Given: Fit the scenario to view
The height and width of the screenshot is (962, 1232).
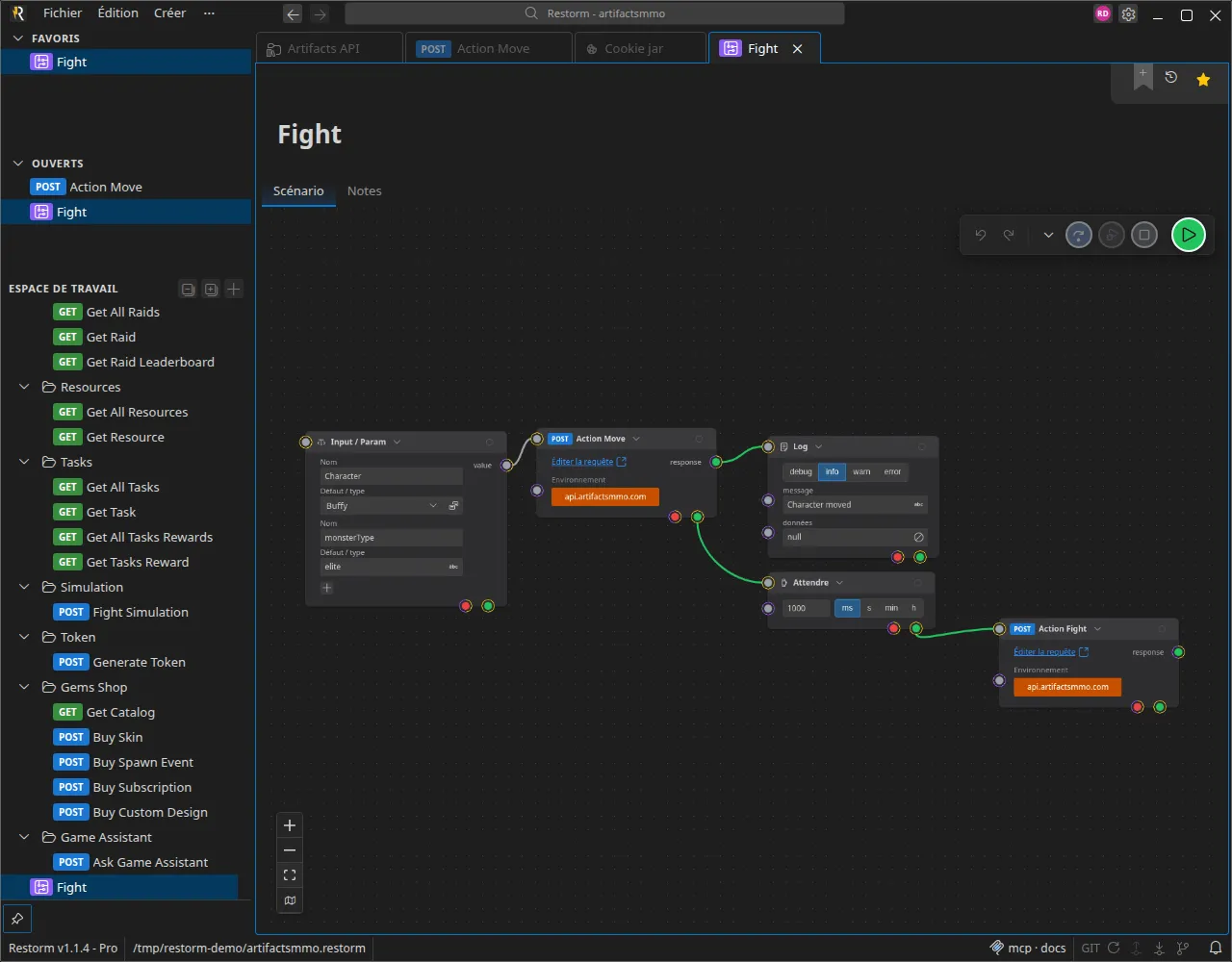Looking at the screenshot, I should (290, 875).
